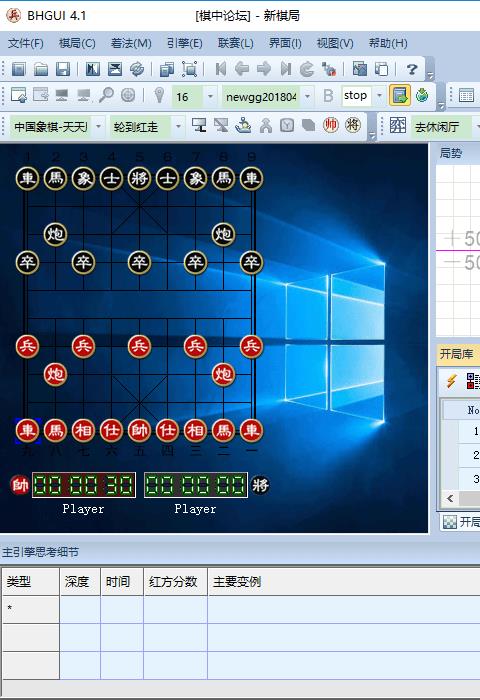Viewport: 480px width, 700px height.
Task: Open the 轮到红走 turn dropdown
Action: tap(179, 127)
